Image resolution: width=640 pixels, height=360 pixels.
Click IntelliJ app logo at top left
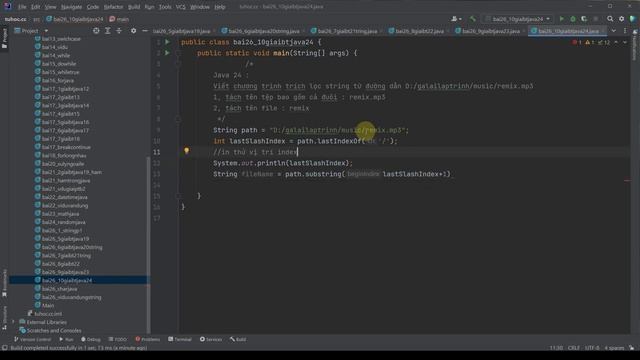[x=7, y=6]
